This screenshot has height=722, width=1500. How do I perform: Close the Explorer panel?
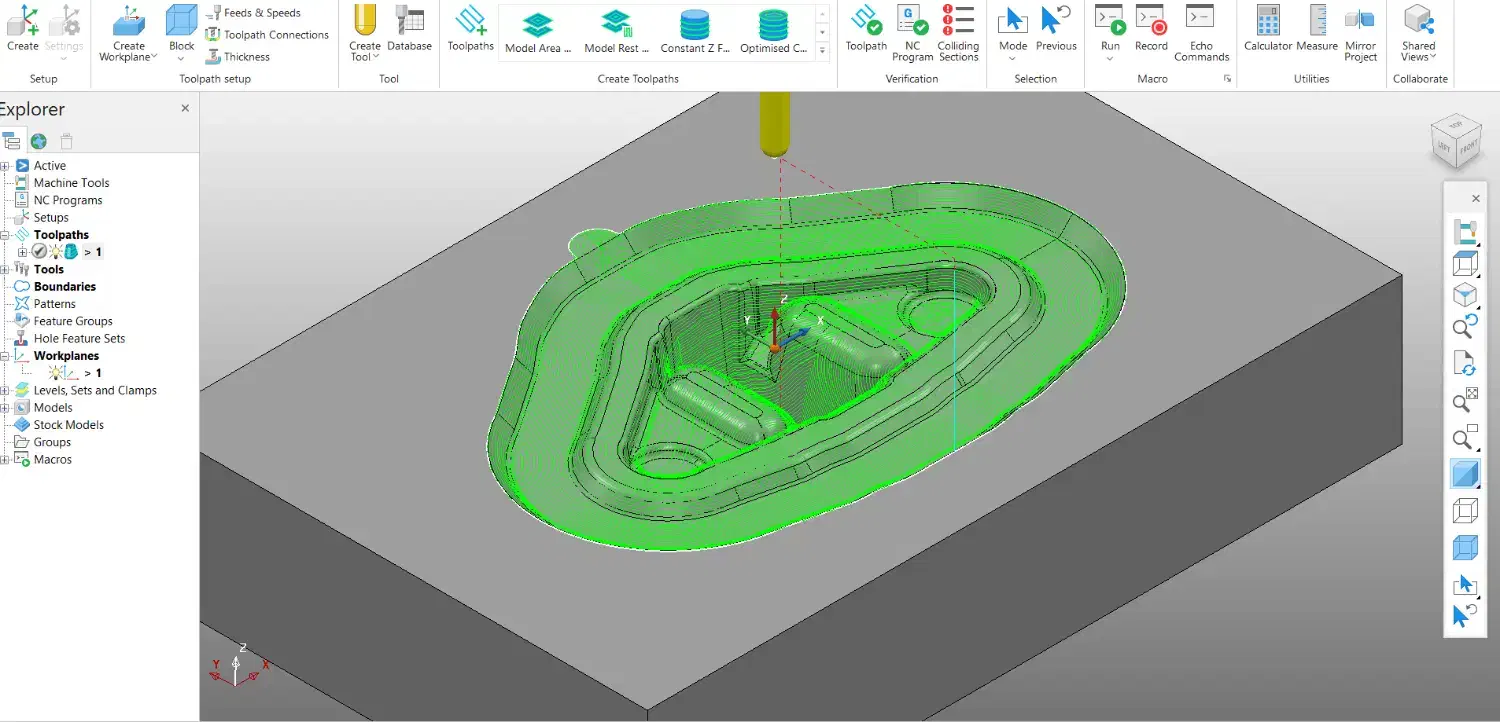point(185,108)
